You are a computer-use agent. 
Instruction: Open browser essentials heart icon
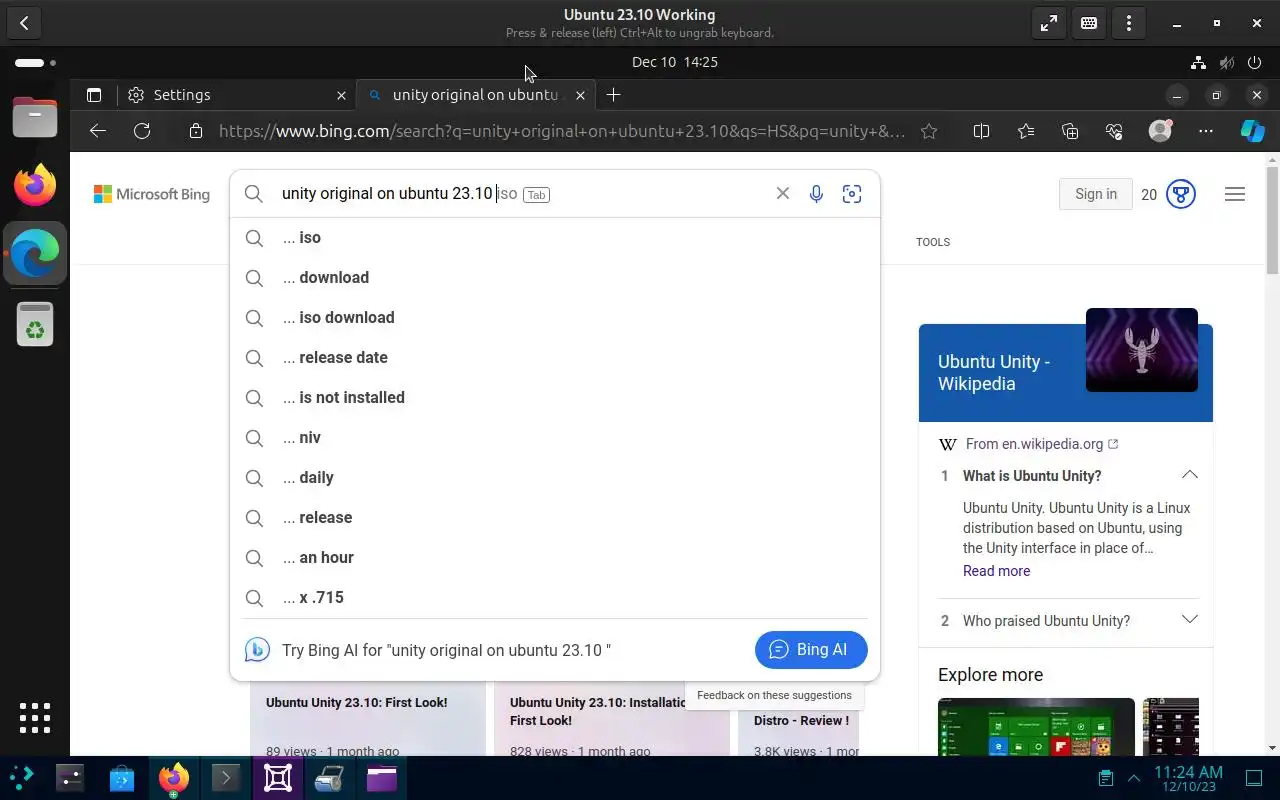tap(1115, 131)
